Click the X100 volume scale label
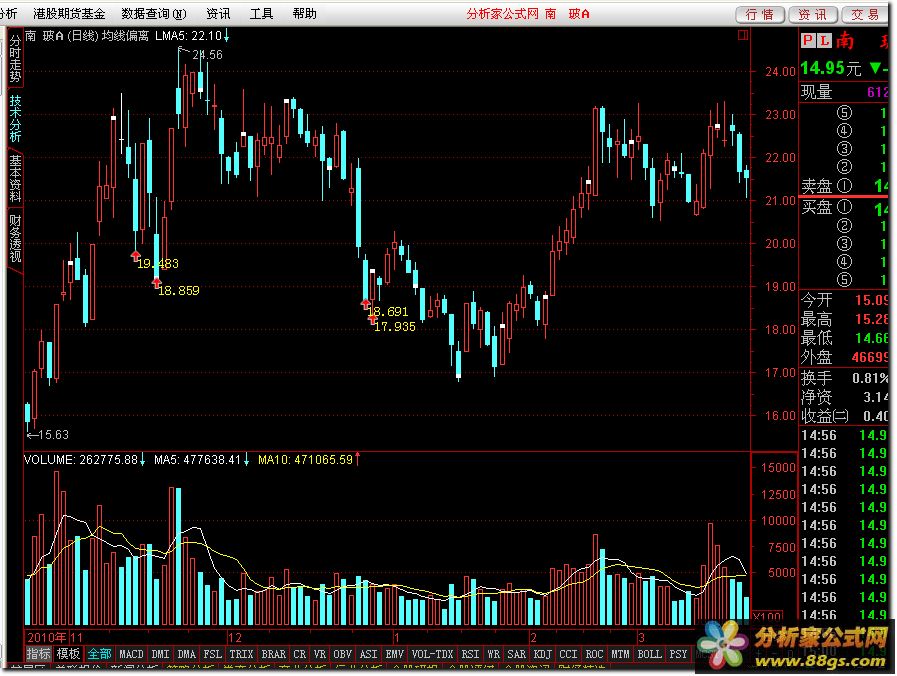 [767, 617]
